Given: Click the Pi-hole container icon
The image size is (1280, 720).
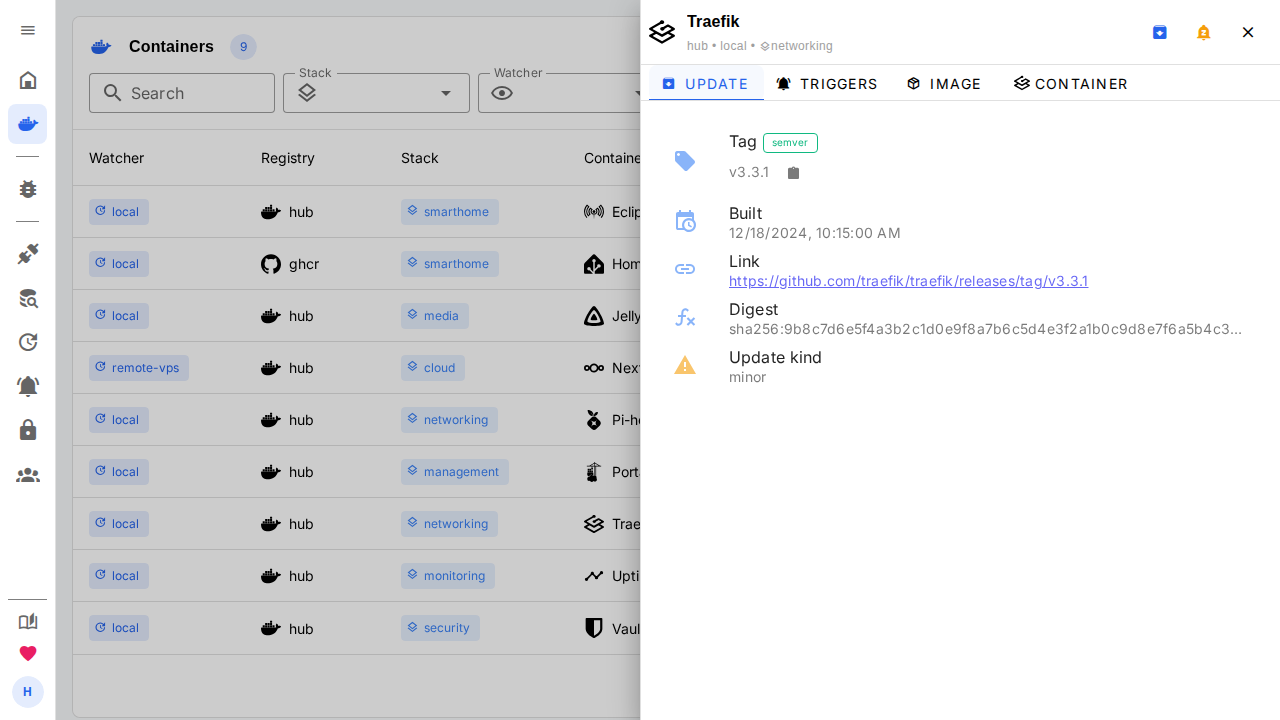Looking at the screenshot, I should (x=594, y=420).
